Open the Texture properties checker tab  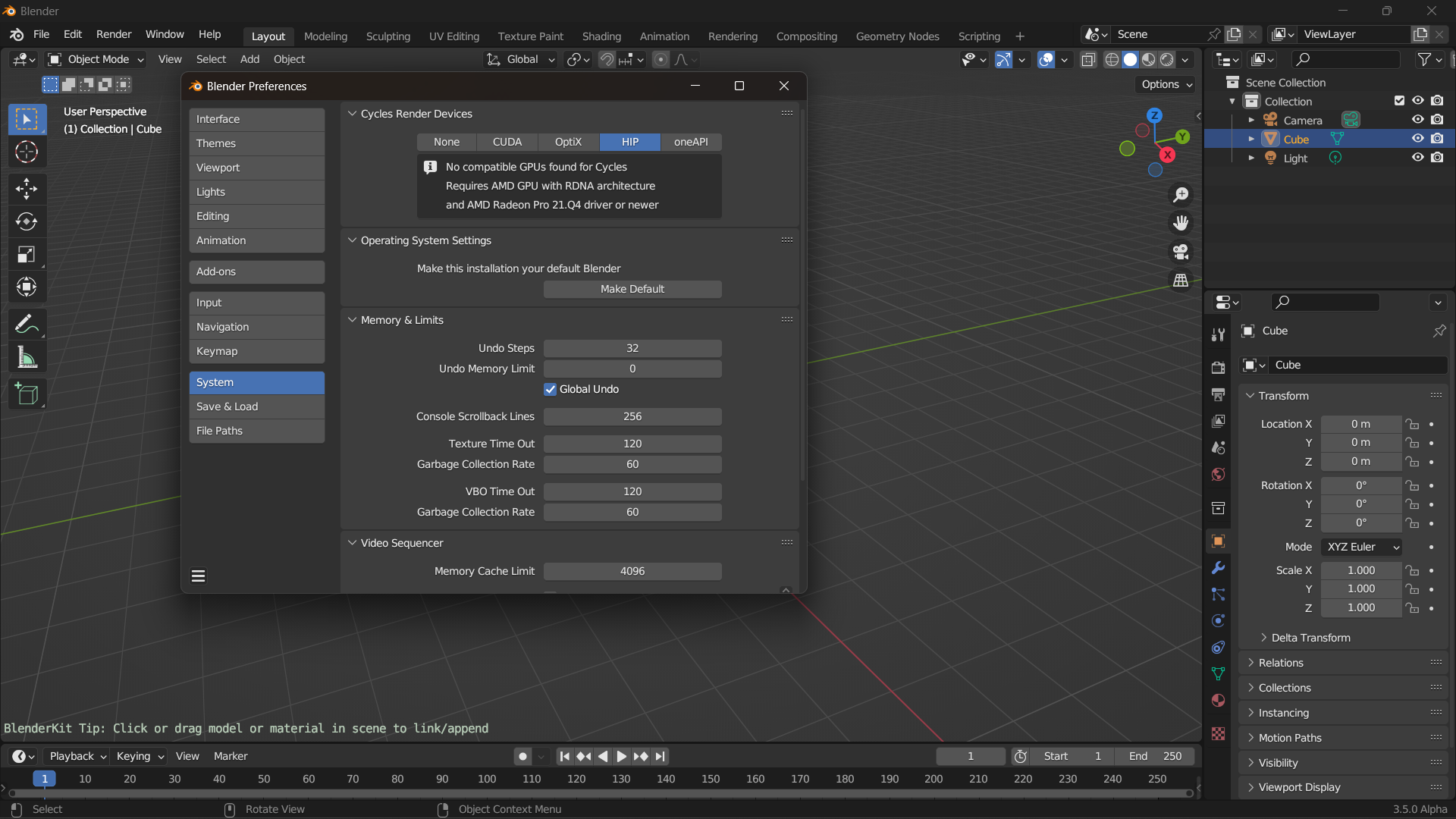pyautogui.click(x=1218, y=733)
